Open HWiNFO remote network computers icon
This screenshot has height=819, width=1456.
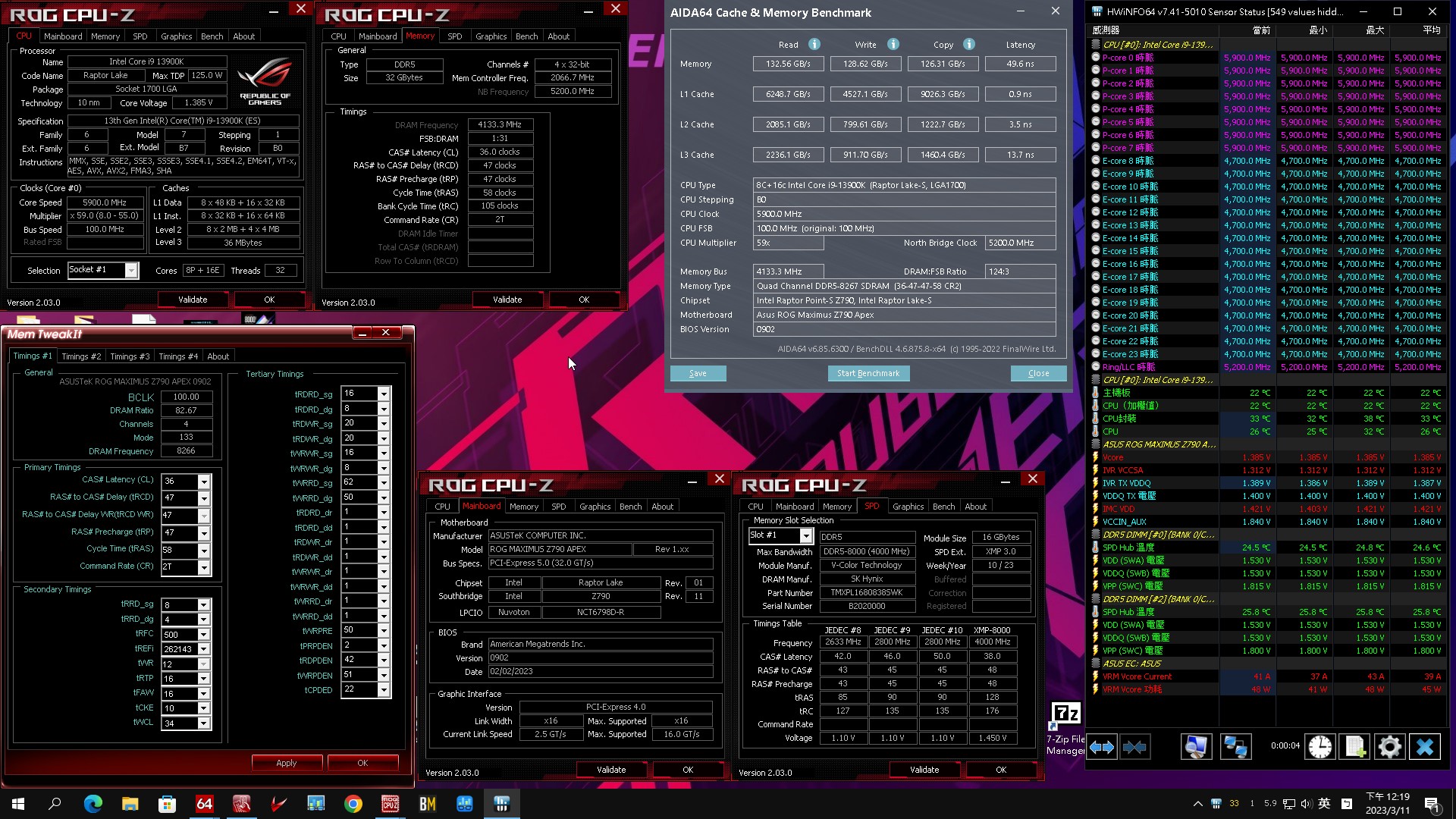click(1235, 748)
